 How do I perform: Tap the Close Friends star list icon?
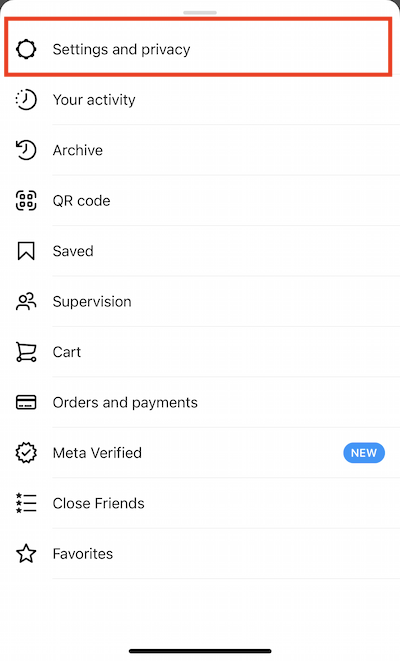[26, 503]
